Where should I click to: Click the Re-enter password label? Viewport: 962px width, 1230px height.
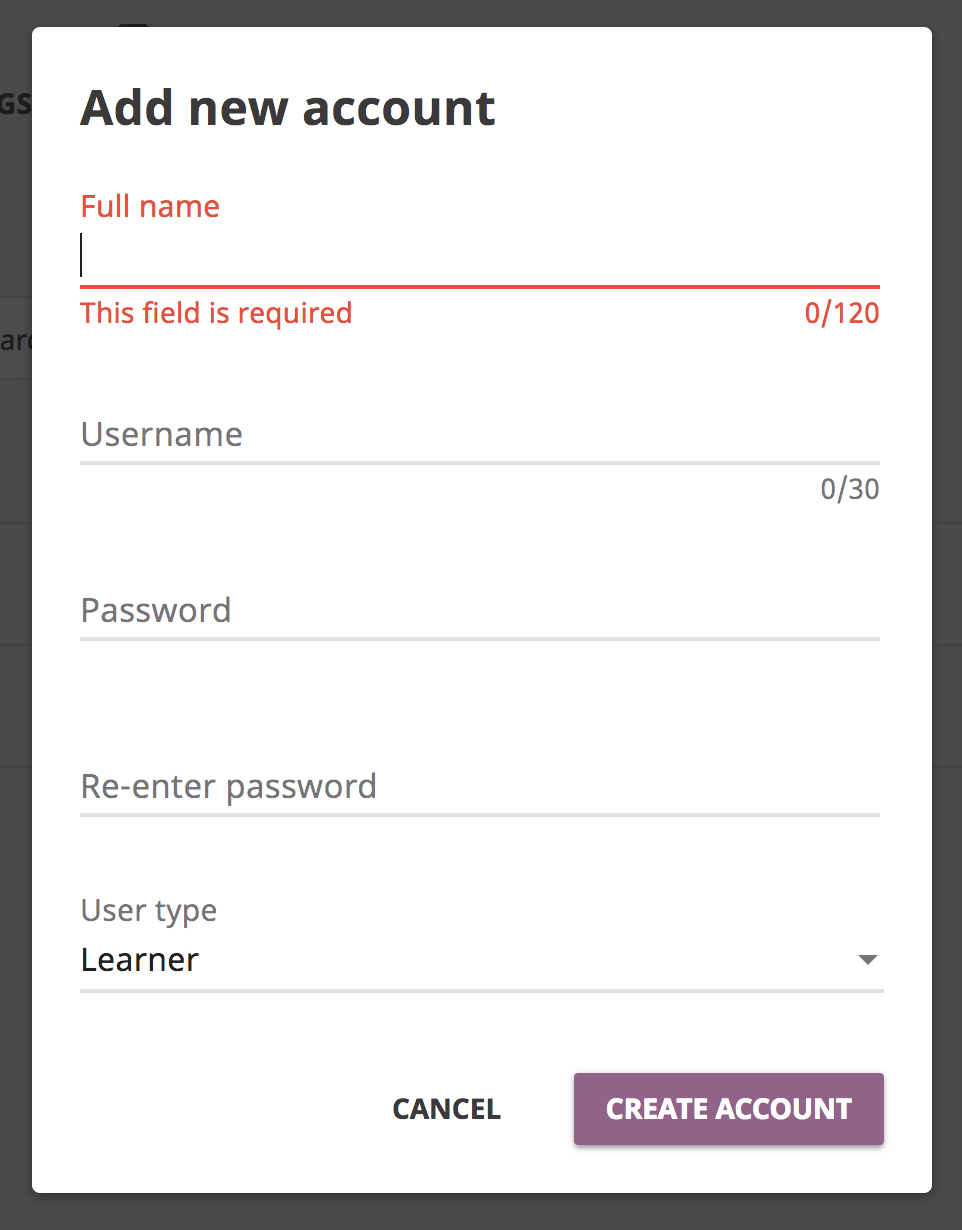228,786
